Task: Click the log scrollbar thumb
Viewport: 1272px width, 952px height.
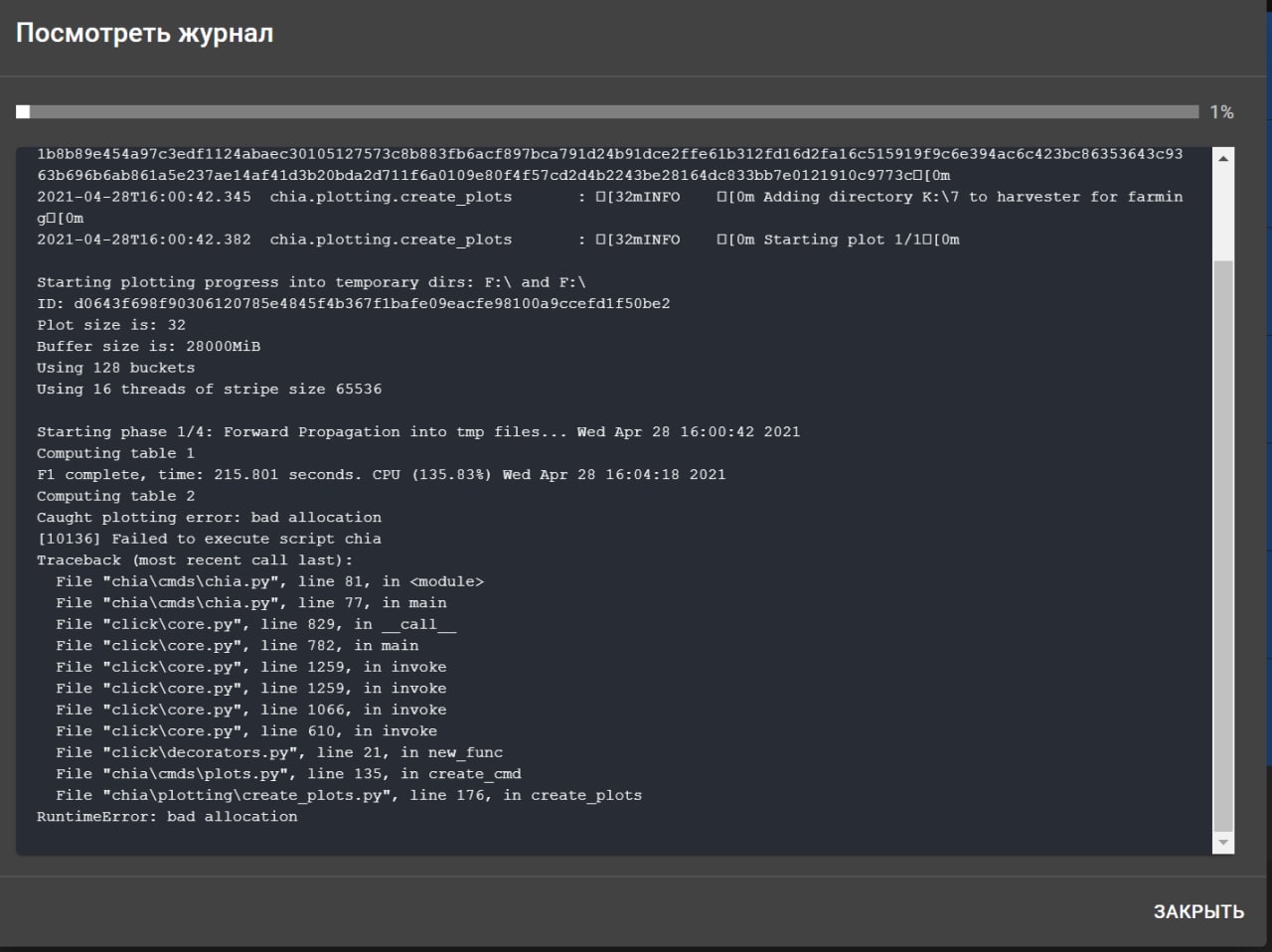Action: (x=1223, y=547)
